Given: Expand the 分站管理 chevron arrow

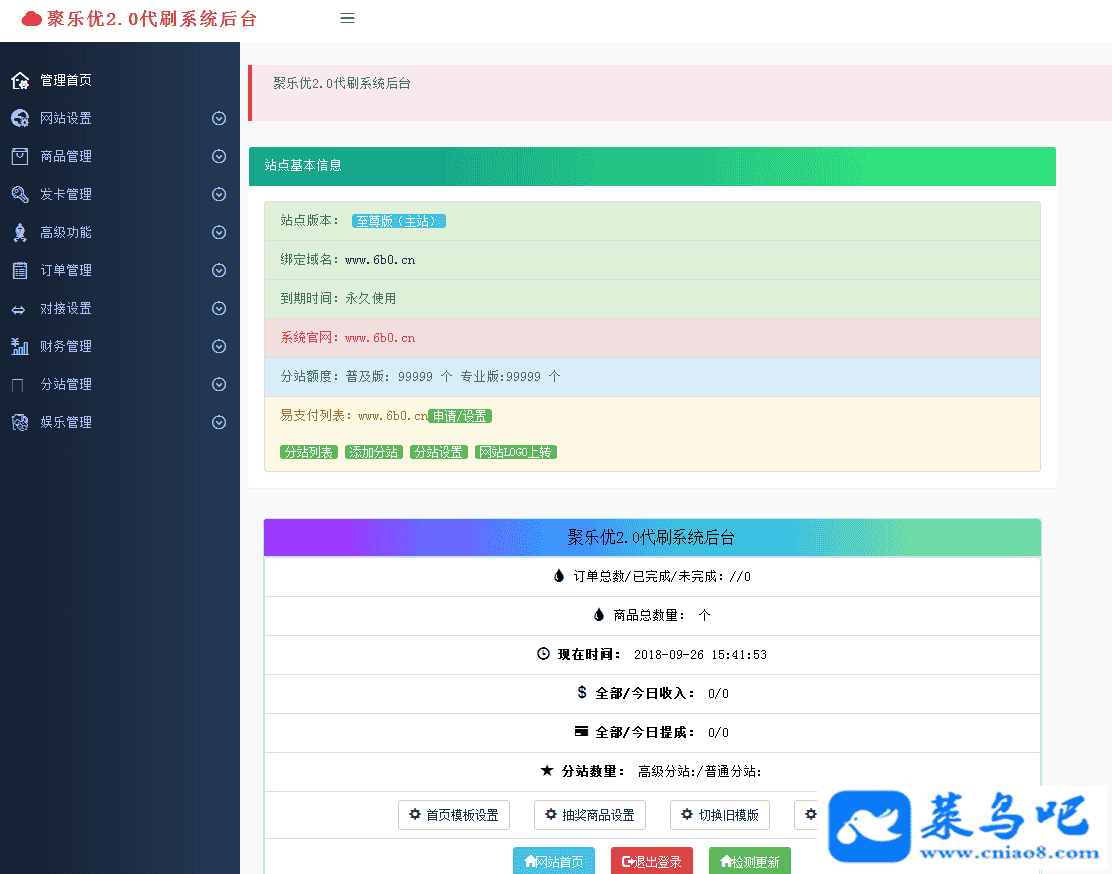Looking at the screenshot, I should coord(219,384).
